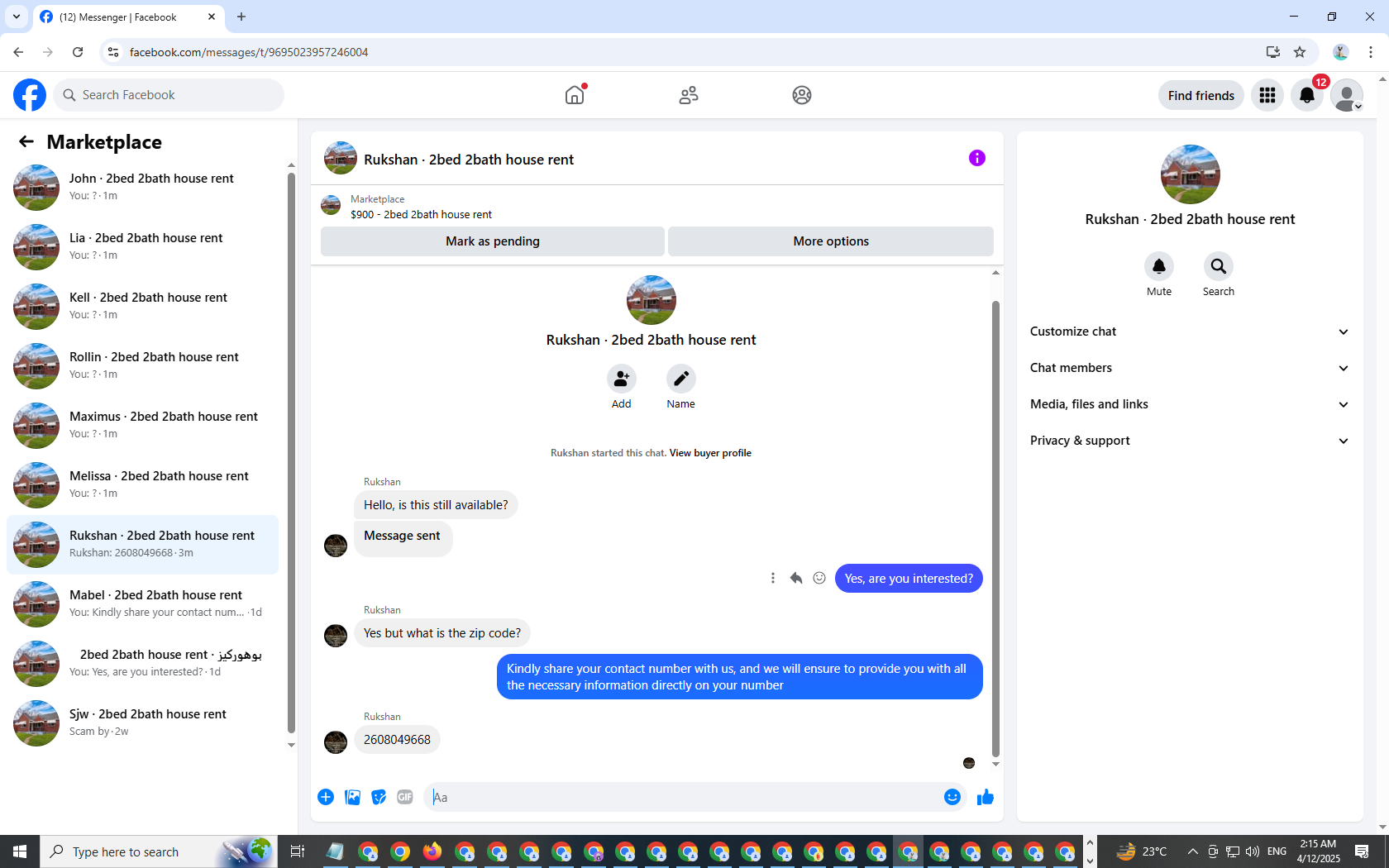Open more actions plus icon in composer
1389x868 pixels.
pyautogui.click(x=326, y=797)
